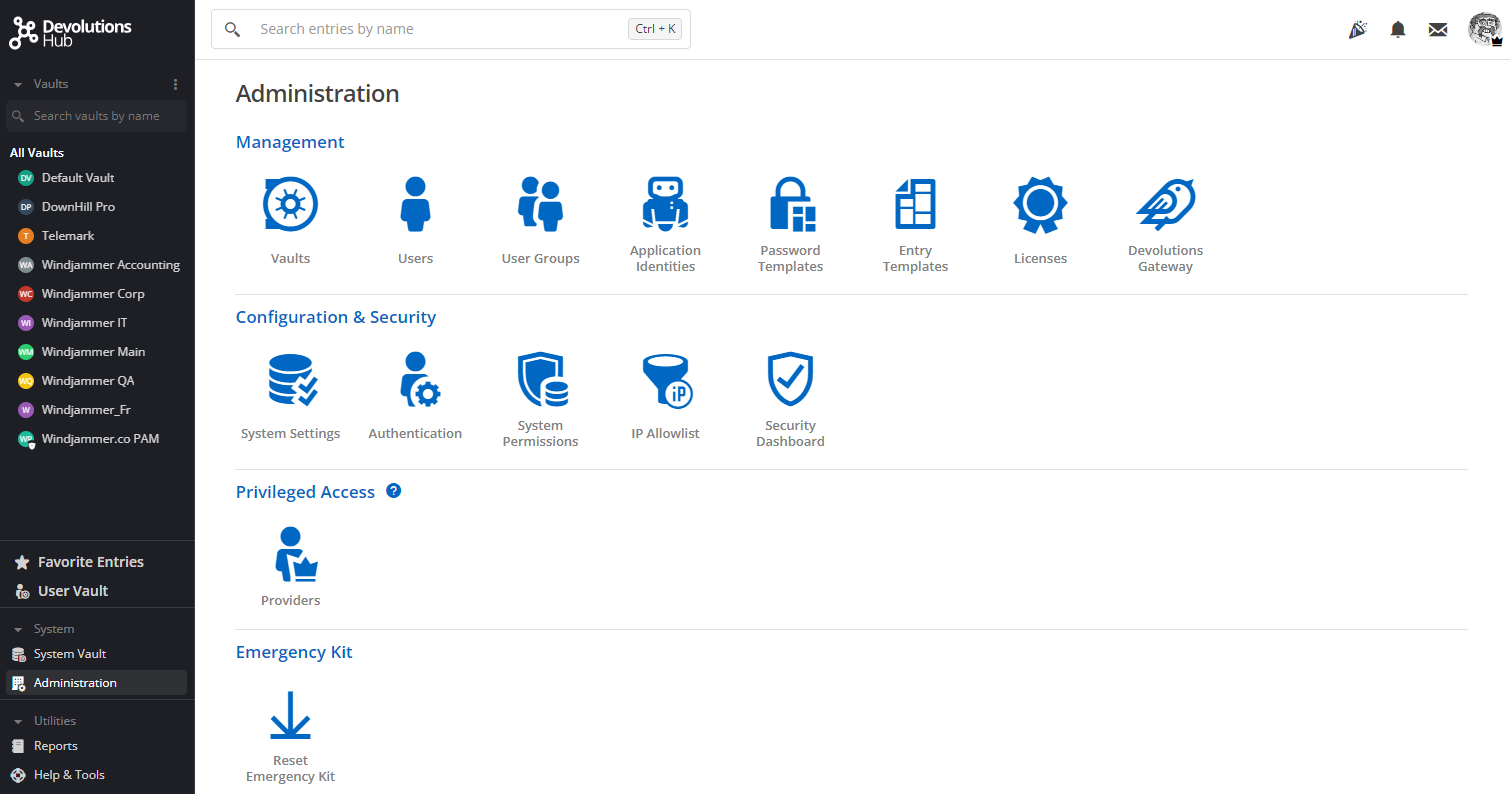This screenshot has height=794, width=1510.
Task: Select Windjammer QA vault
Action: pos(96,381)
